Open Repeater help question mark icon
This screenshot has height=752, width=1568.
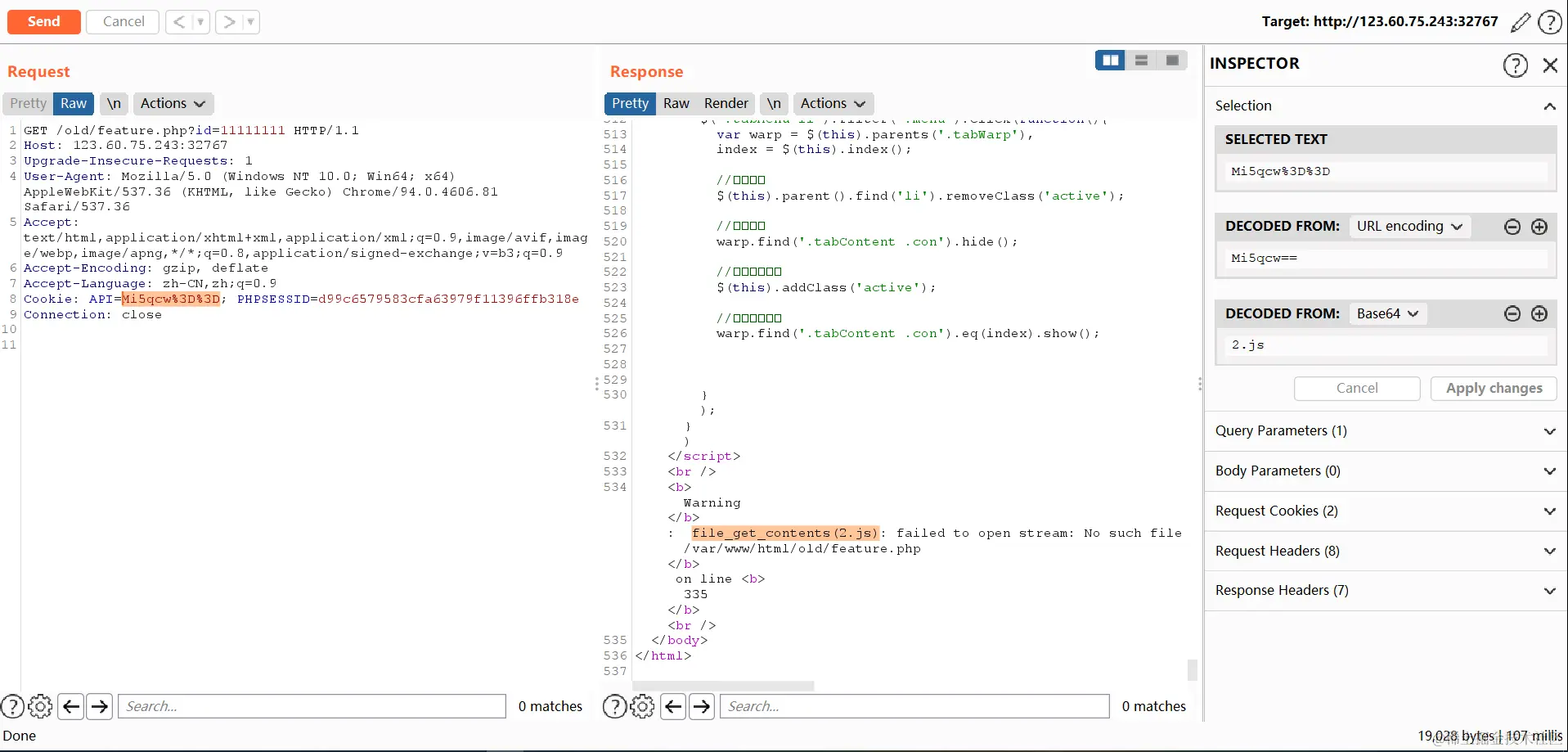tap(1550, 22)
